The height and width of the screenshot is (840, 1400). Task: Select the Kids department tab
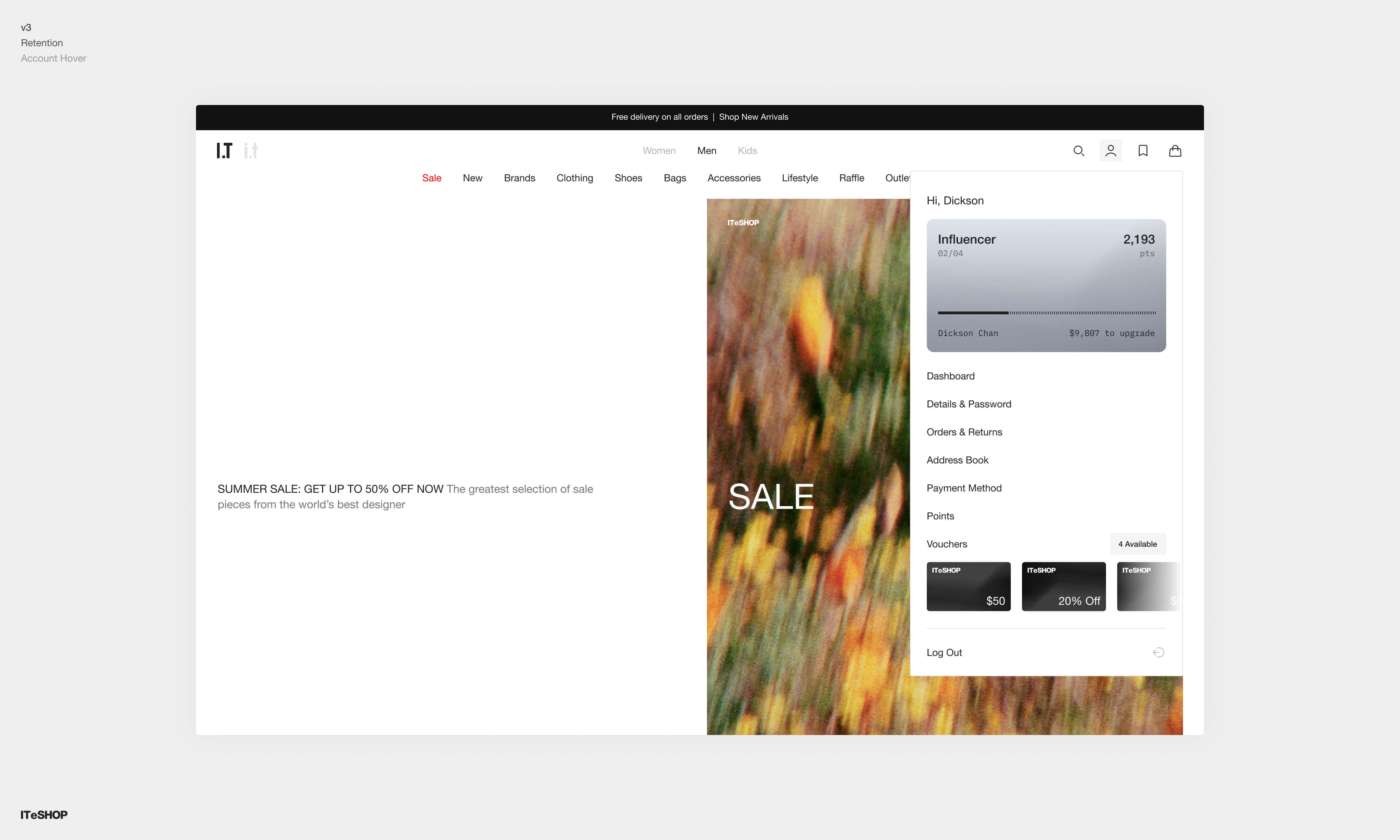click(747, 150)
